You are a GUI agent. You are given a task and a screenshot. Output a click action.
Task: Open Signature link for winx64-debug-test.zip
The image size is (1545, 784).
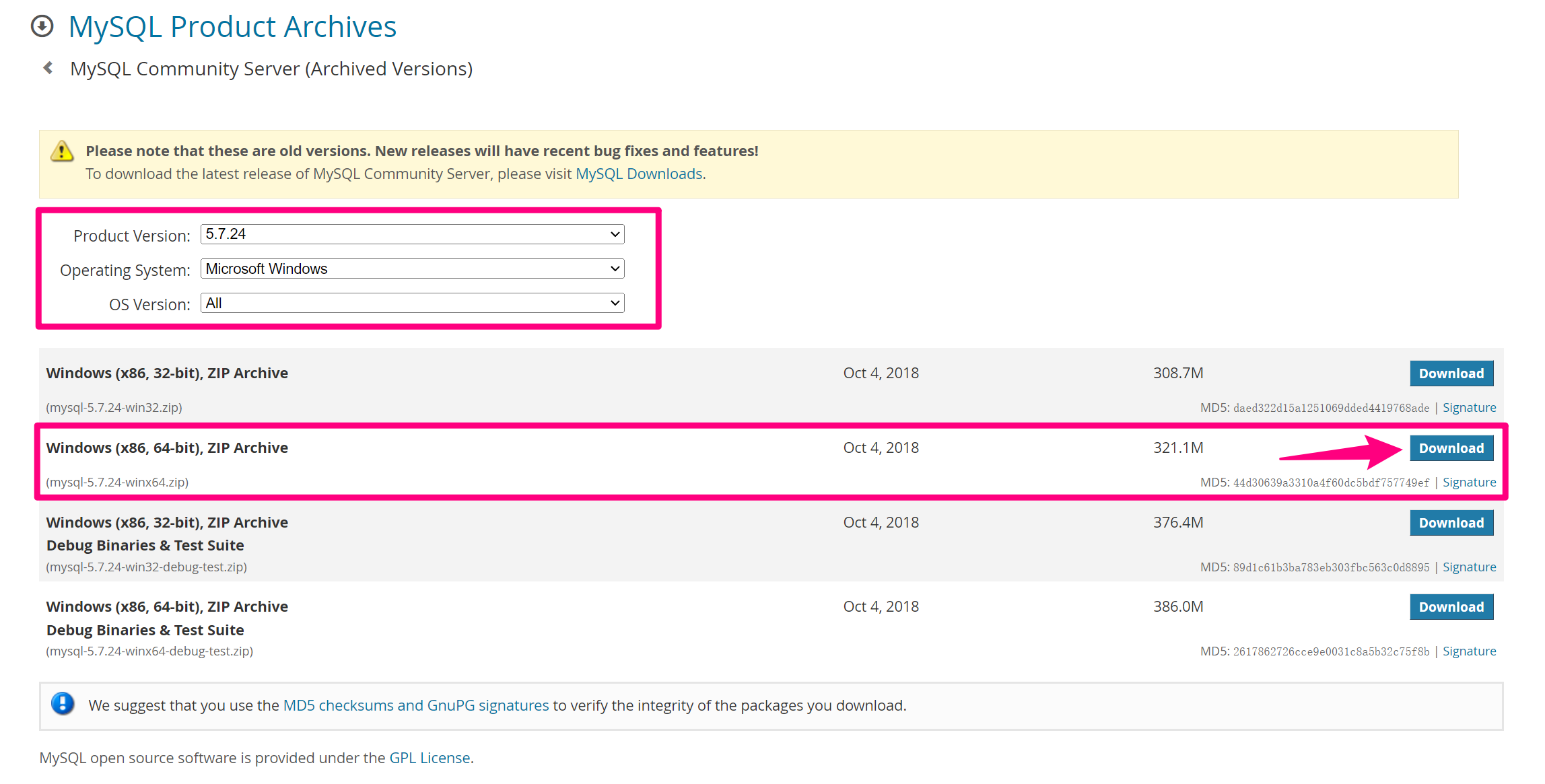pyautogui.click(x=1469, y=651)
